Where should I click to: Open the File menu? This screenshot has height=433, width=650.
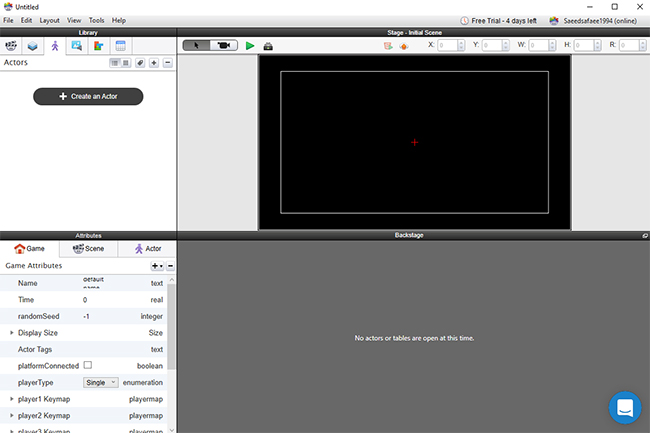(8, 20)
